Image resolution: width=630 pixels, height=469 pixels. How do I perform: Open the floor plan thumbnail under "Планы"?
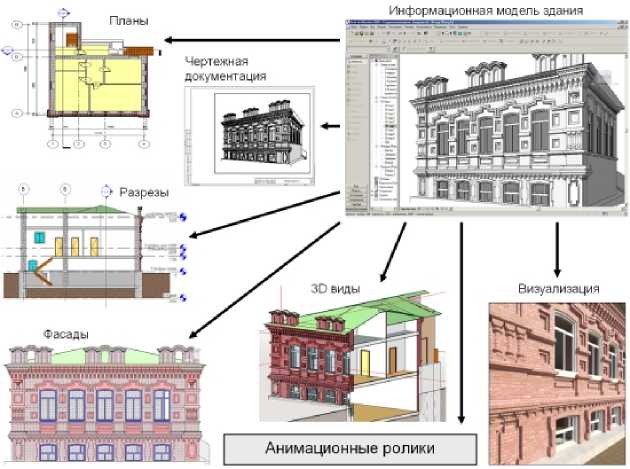pyautogui.click(x=82, y=80)
